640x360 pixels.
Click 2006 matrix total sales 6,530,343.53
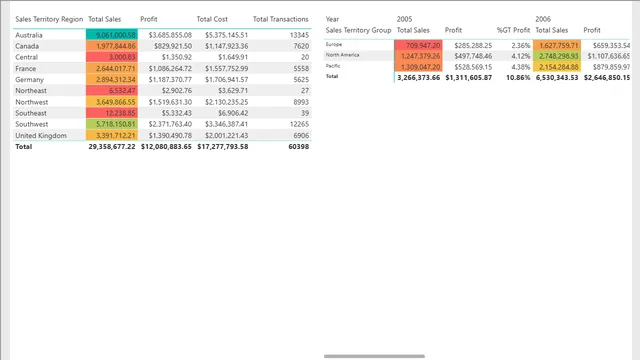[557, 78]
